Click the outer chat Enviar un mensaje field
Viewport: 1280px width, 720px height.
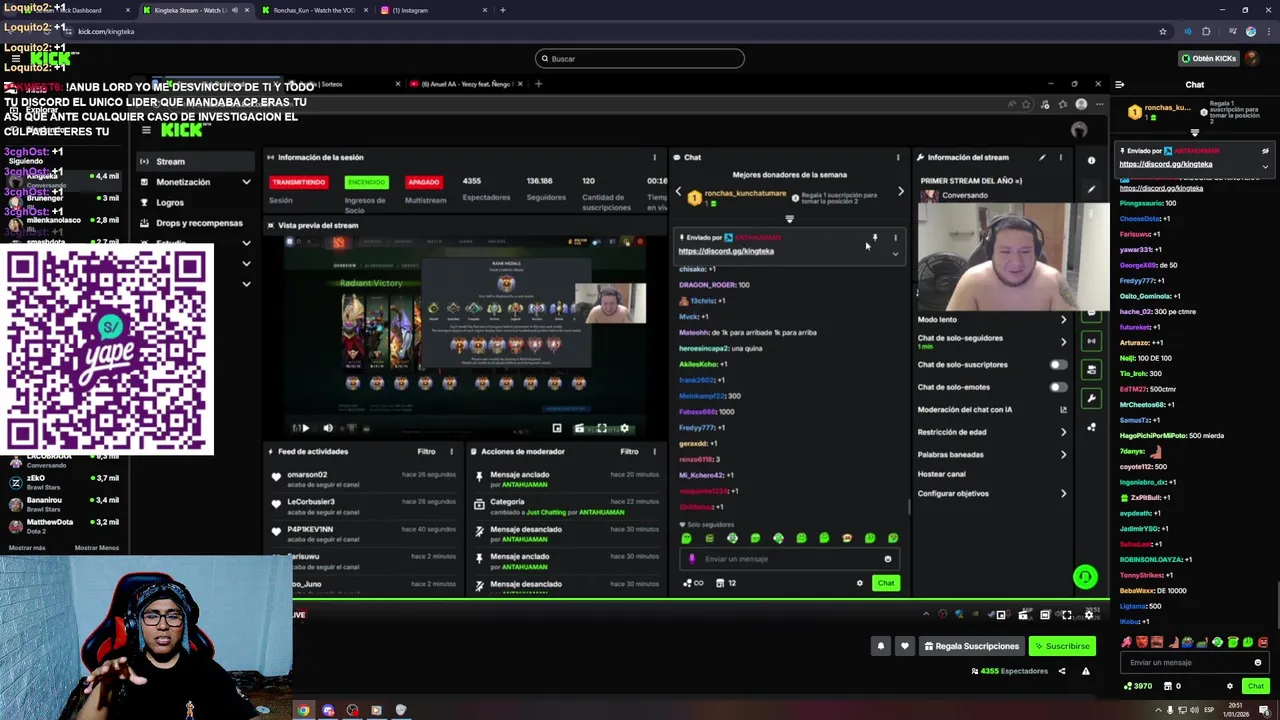pyautogui.click(x=1195, y=662)
